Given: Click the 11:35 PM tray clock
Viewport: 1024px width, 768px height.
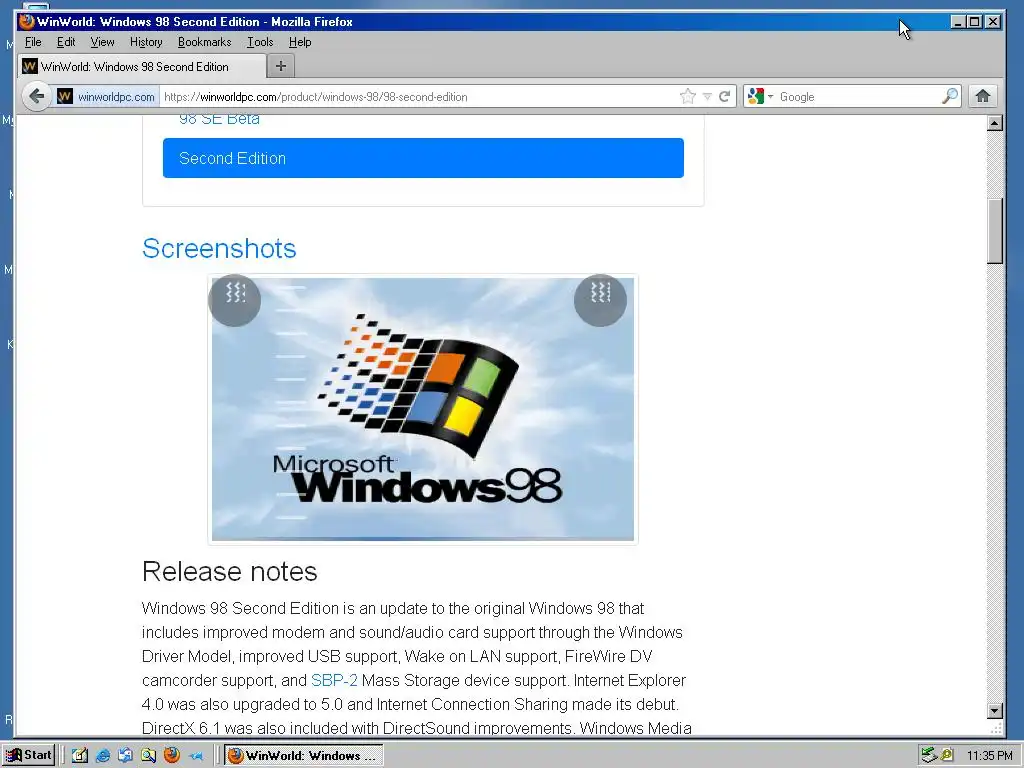Looking at the screenshot, I should tap(990, 756).
